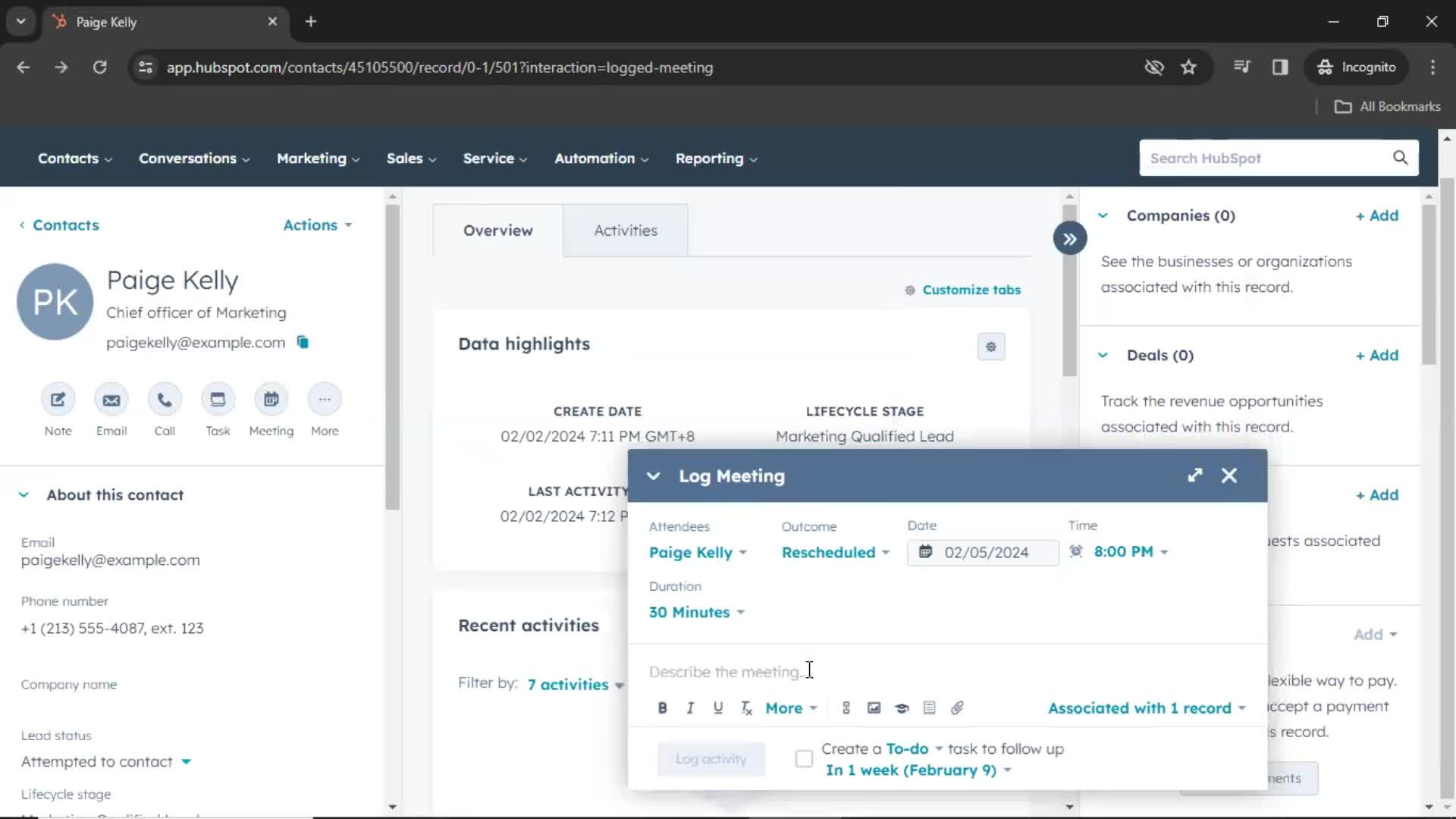Click the left panel vertical scrollbar
Screen dimensions: 1456x819
pyautogui.click(x=392, y=357)
